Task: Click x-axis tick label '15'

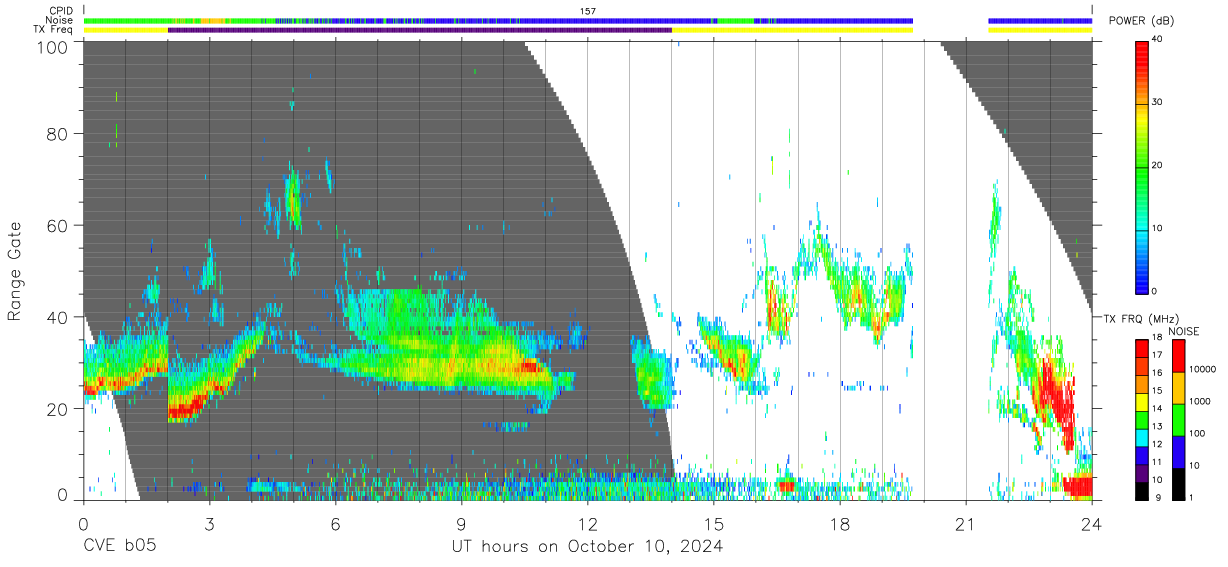Action: coord(713,524)
